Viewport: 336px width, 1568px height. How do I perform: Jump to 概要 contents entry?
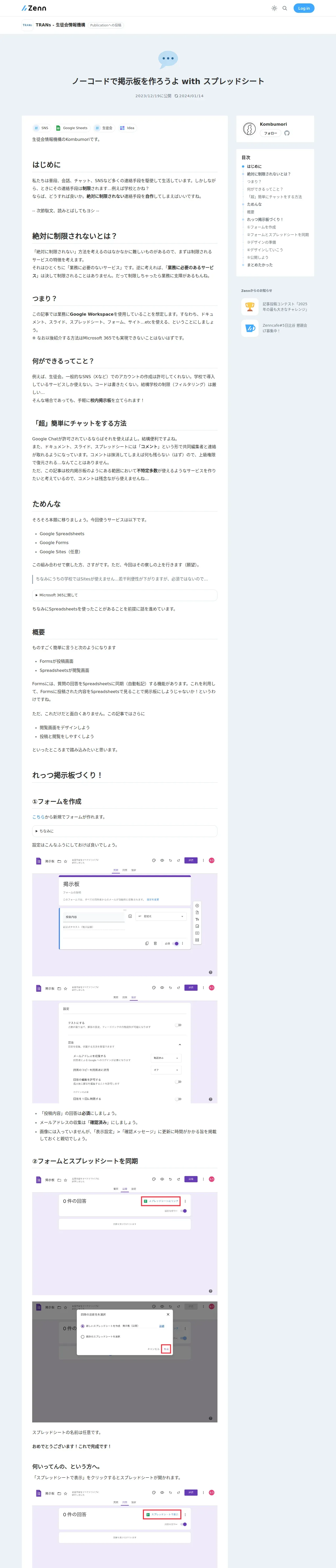251,212
